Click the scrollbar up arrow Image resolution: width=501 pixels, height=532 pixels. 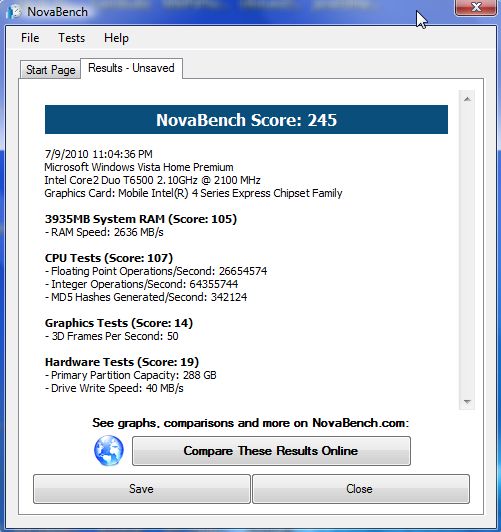tap(467, 99)
